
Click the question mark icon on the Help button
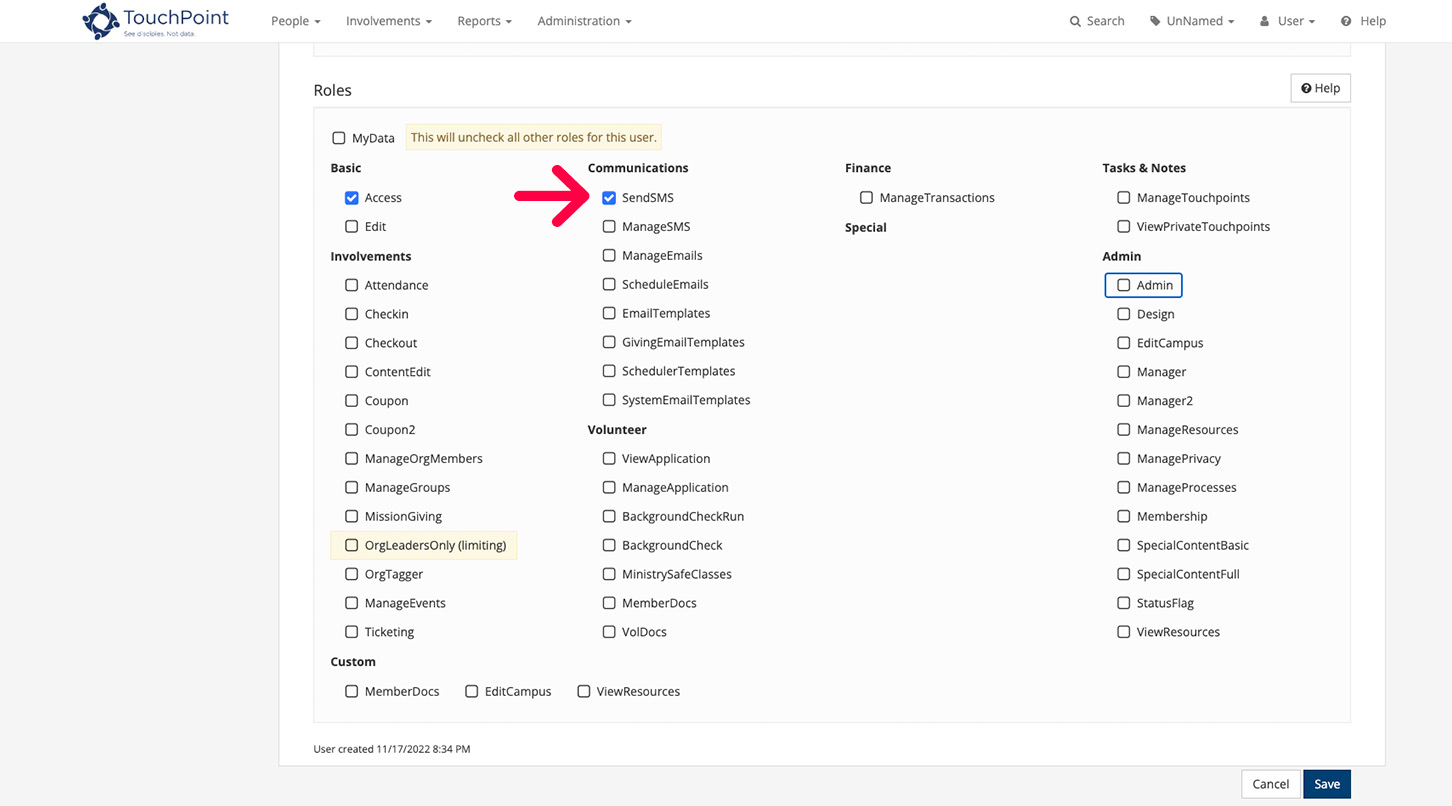1308,88
